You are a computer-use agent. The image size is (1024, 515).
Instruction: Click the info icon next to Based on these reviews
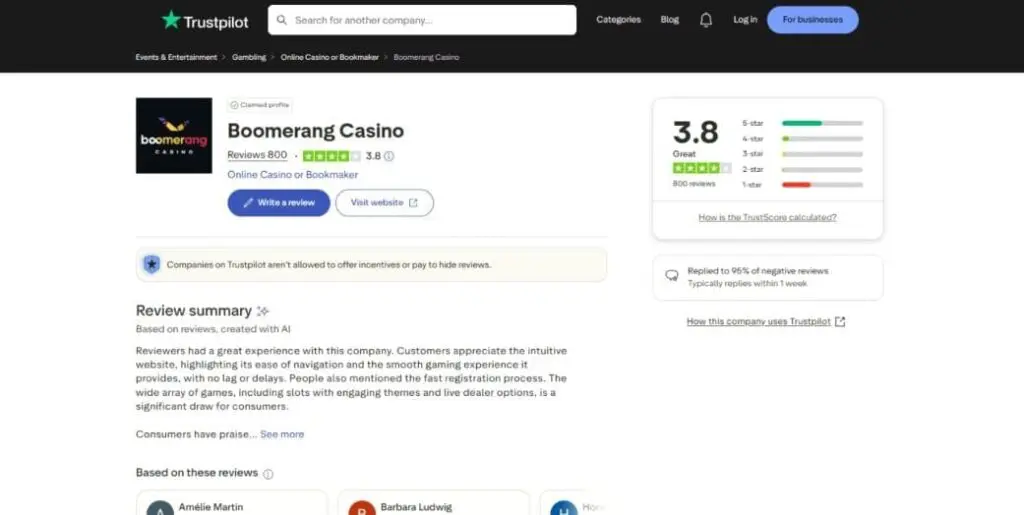click(268, 474)
